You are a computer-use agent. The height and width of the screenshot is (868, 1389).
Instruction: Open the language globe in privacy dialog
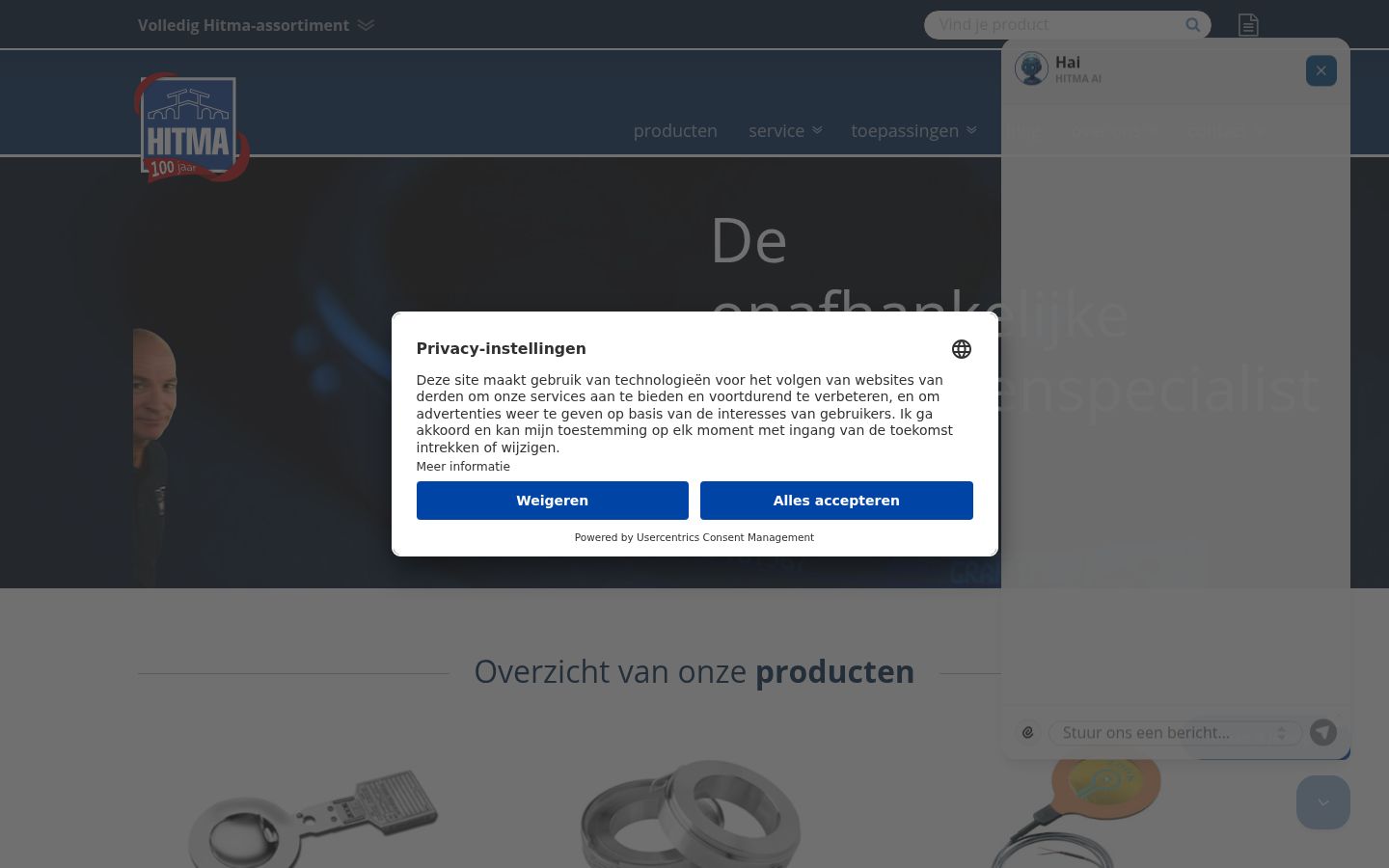point(962,349)
